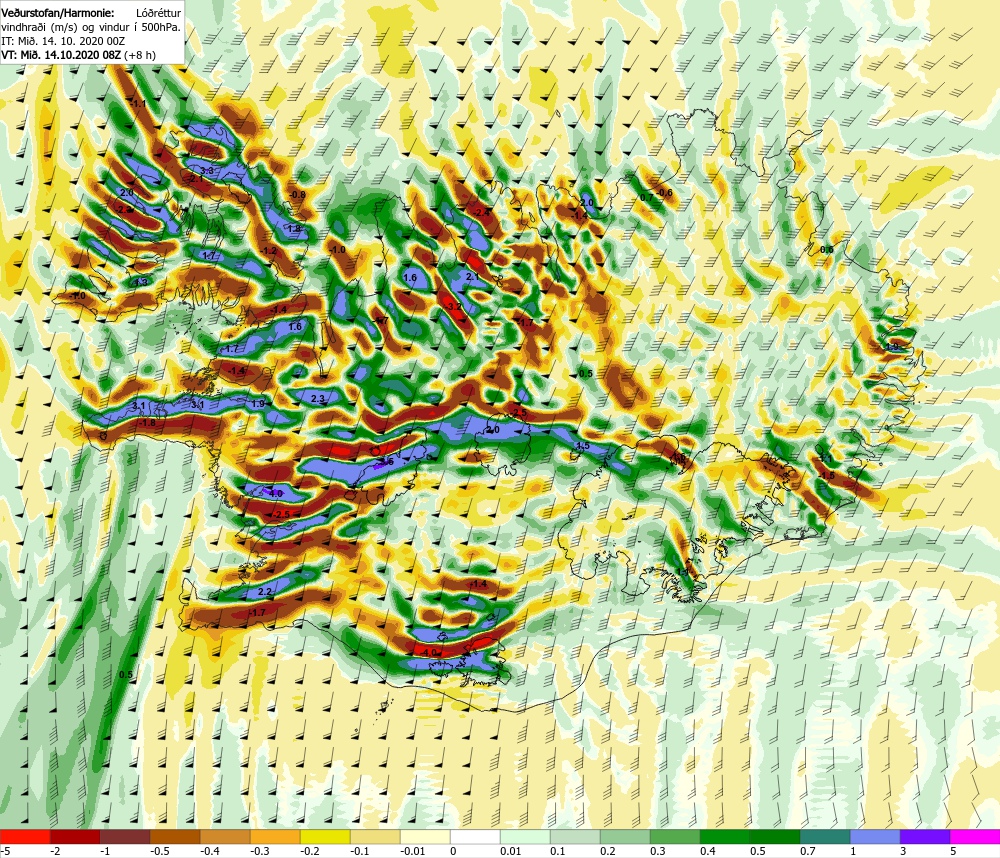Click the '2.2' value label on the map

point(265,592)
